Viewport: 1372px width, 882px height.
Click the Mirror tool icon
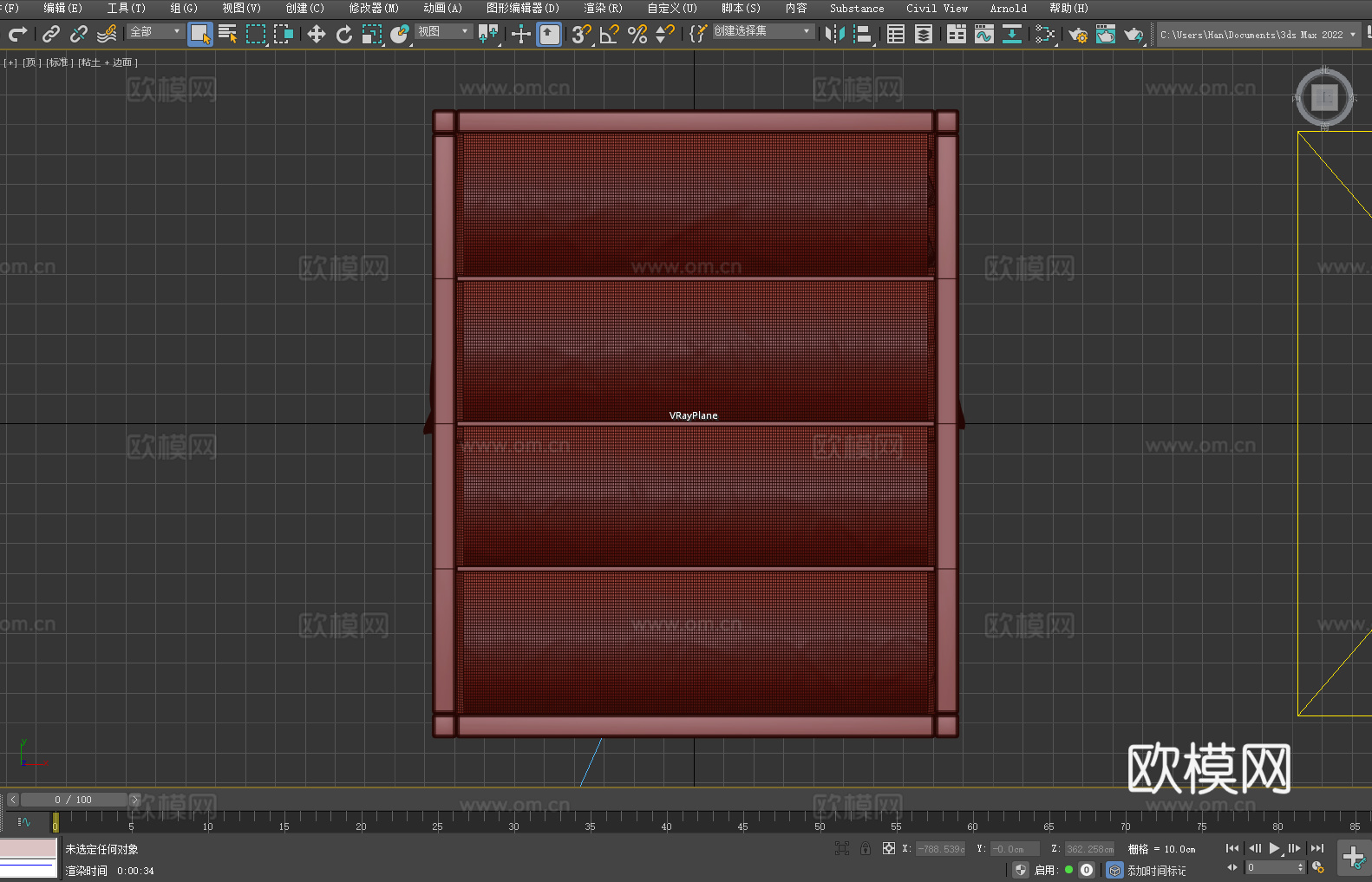834,34
